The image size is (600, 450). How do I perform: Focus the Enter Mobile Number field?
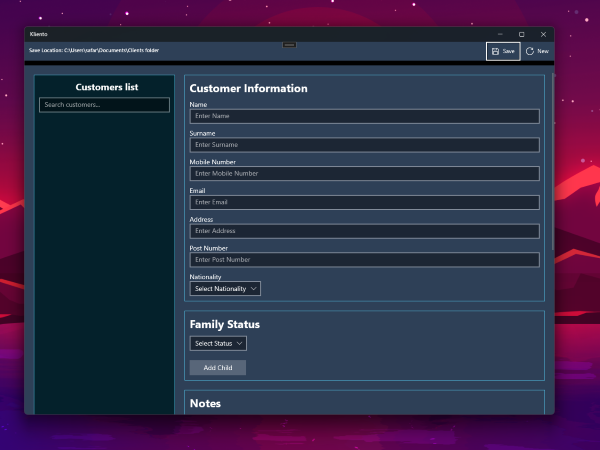click(x=364, y=173)
